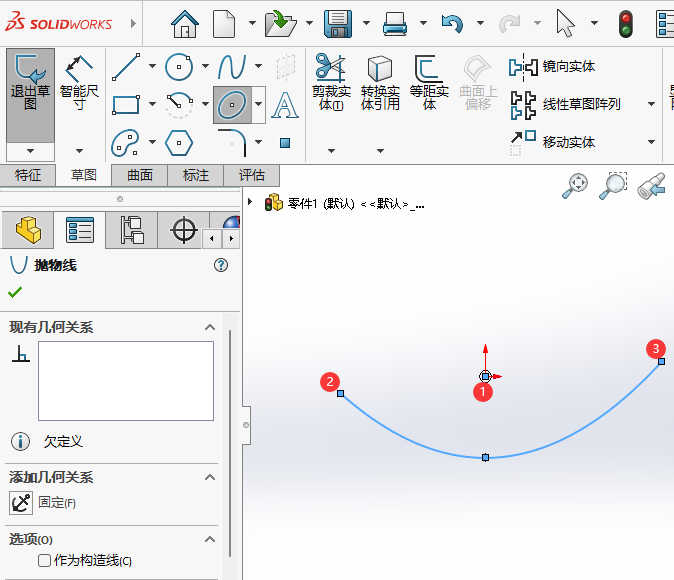This screenshot has height=580, width=674.
Task: Print using the printer icon
Action: click(x=395, y=24)
